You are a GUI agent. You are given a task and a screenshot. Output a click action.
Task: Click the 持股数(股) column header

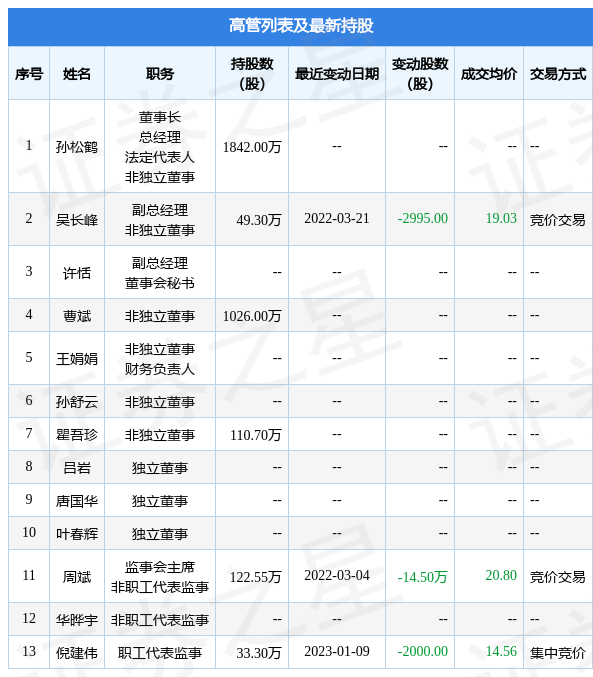(252, 73)
